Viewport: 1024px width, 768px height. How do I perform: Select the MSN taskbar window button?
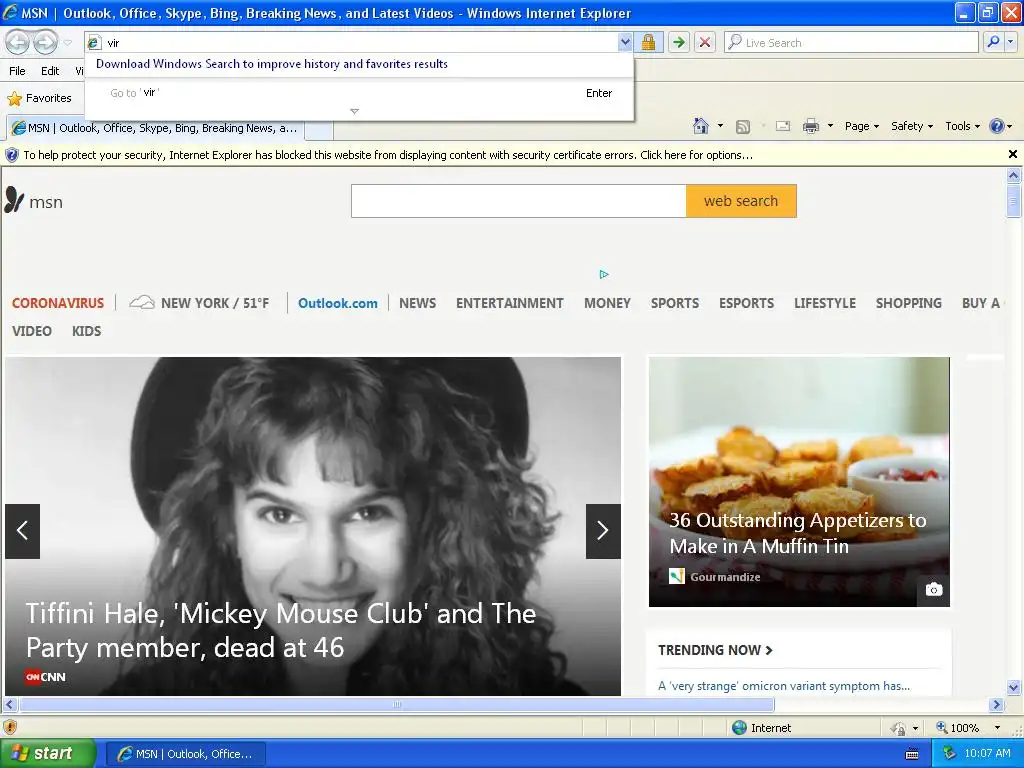click(185, 754)
